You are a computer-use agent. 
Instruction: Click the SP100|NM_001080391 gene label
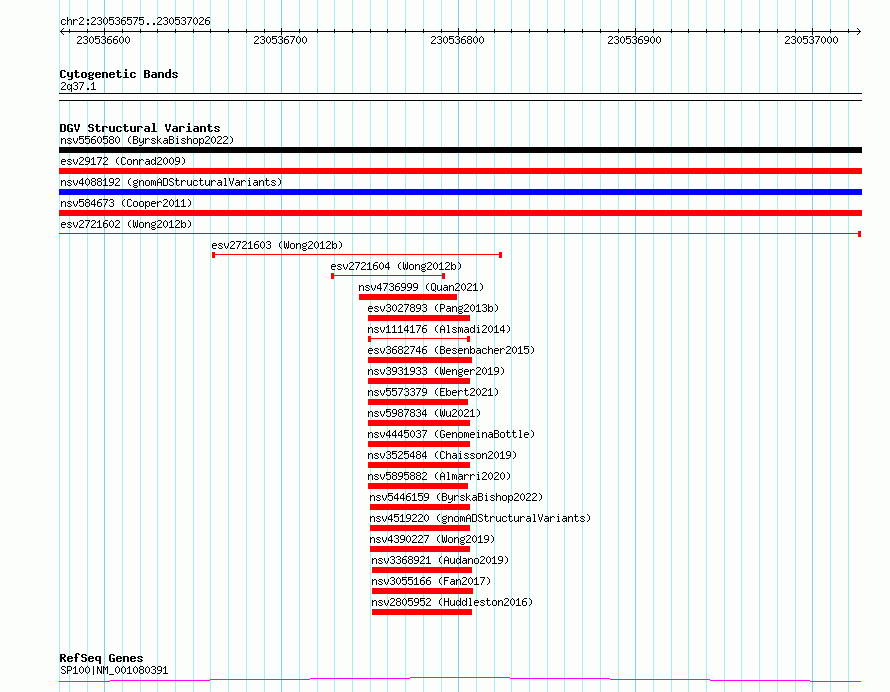114,670
